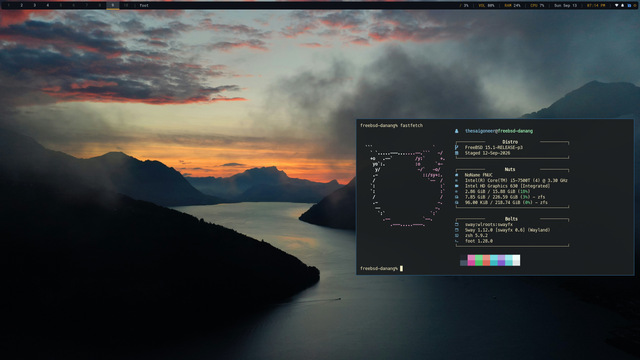Click the white color block in palette
Screen dimensions: 640x360
click(516, 260)
